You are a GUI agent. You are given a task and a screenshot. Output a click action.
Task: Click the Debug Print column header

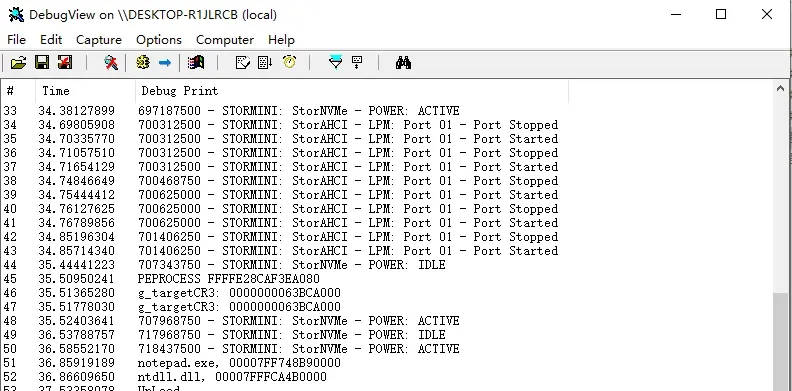tap(352, 91)
